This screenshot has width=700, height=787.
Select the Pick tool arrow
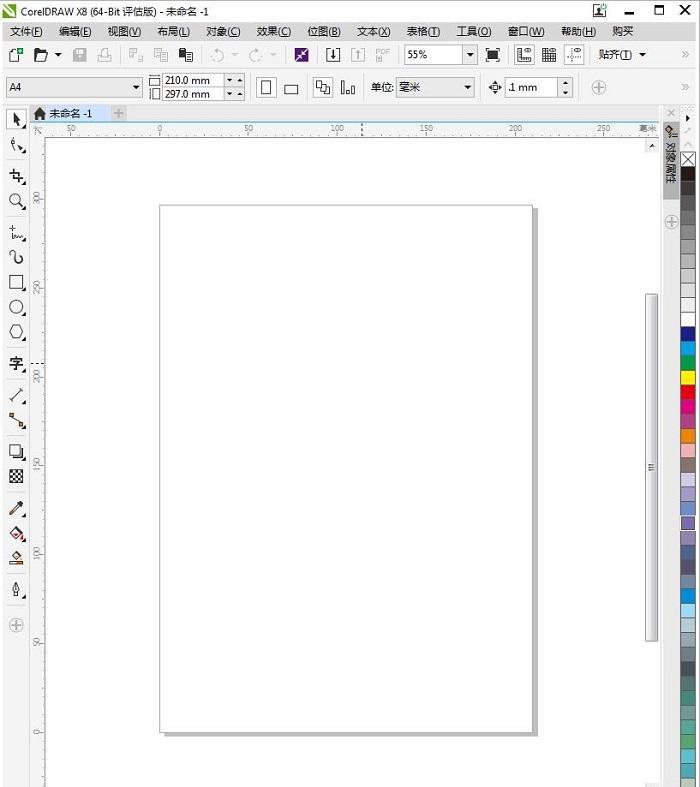click(16, 119)
